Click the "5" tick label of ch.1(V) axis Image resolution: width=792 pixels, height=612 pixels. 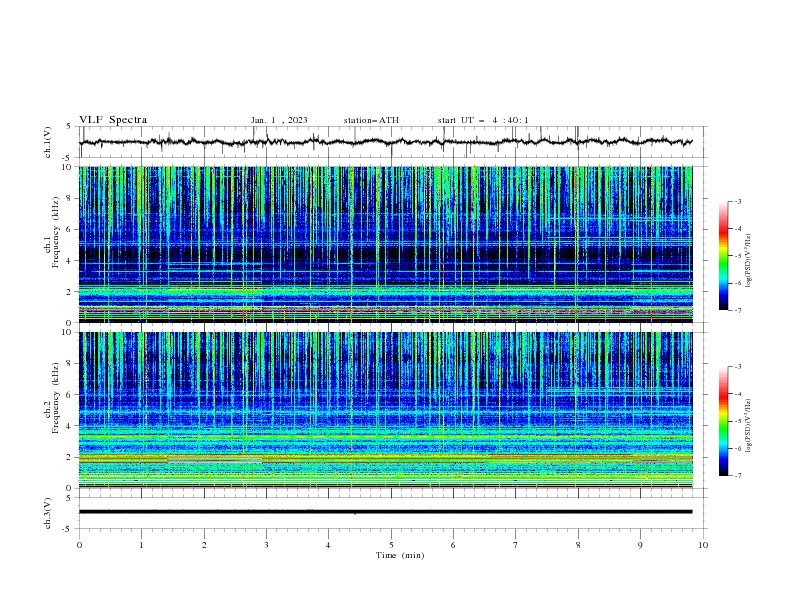[x=68, y=126]
